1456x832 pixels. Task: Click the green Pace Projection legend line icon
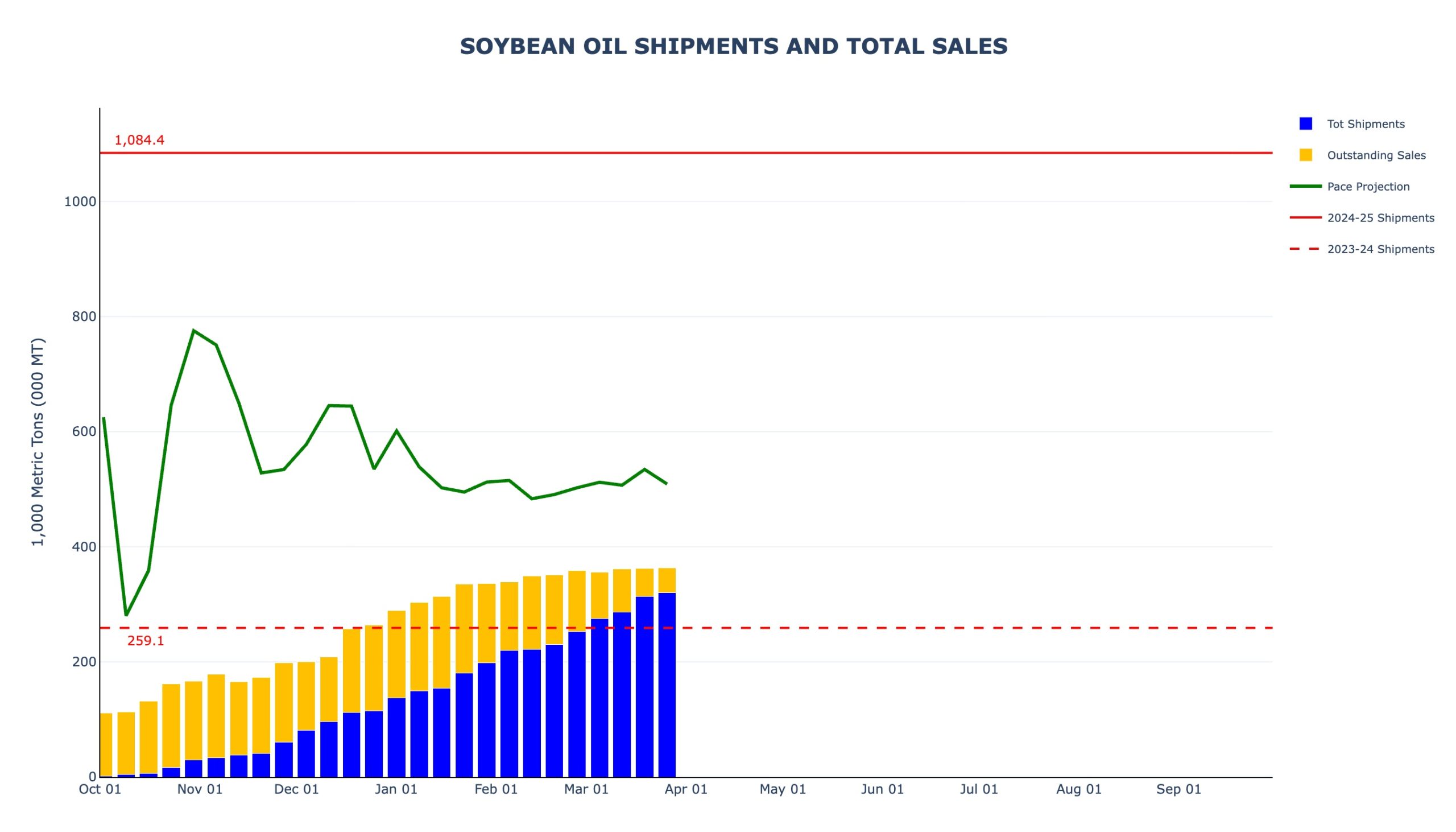point(1305,186)
